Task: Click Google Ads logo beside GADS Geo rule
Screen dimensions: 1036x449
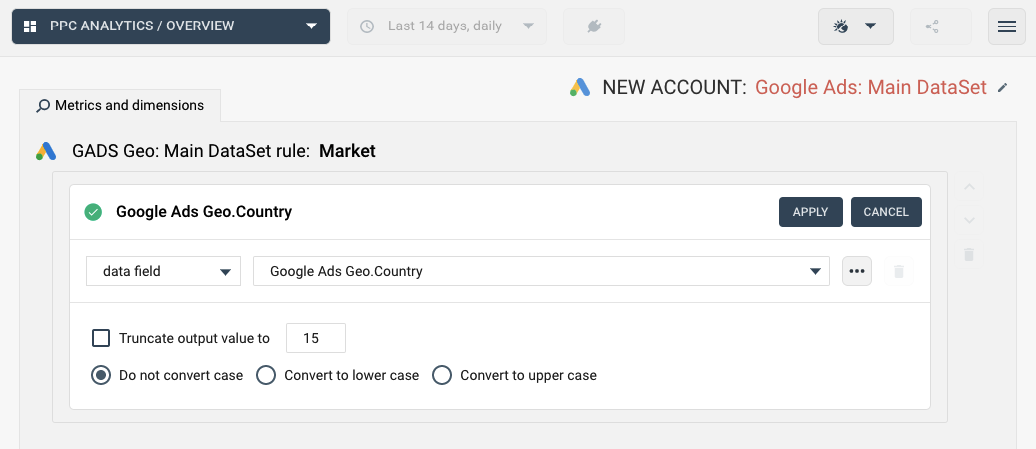Action: [x=46, y=151]
